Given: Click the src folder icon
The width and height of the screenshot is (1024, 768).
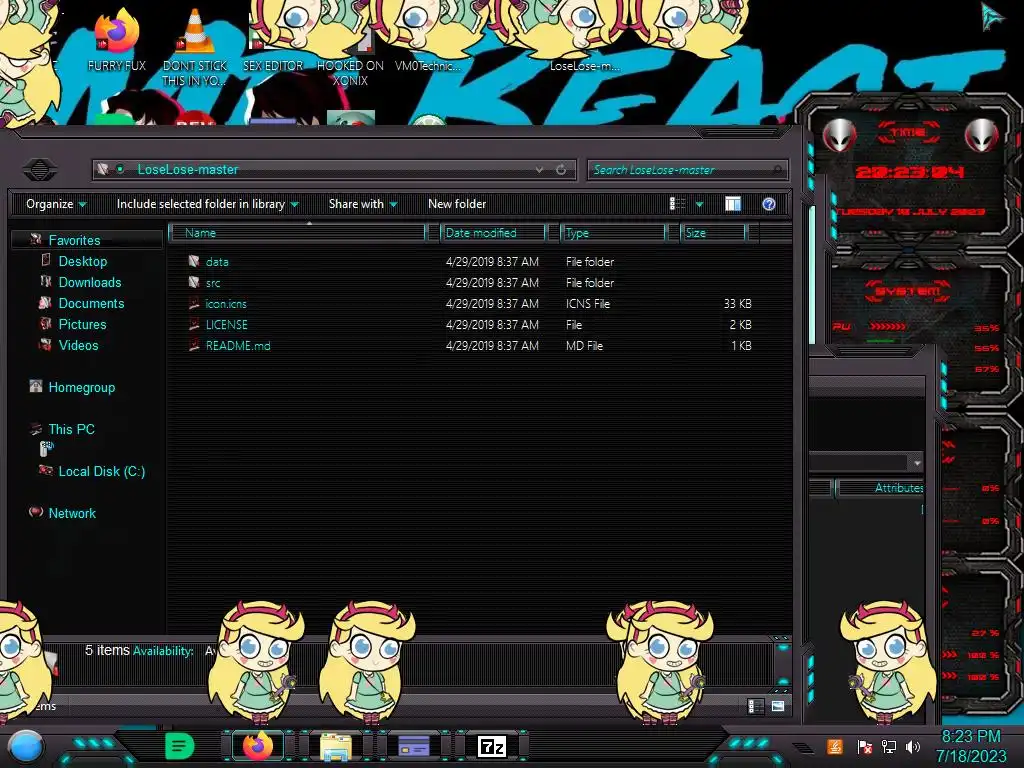Looking at the screenshot, I should coord(194,282).
